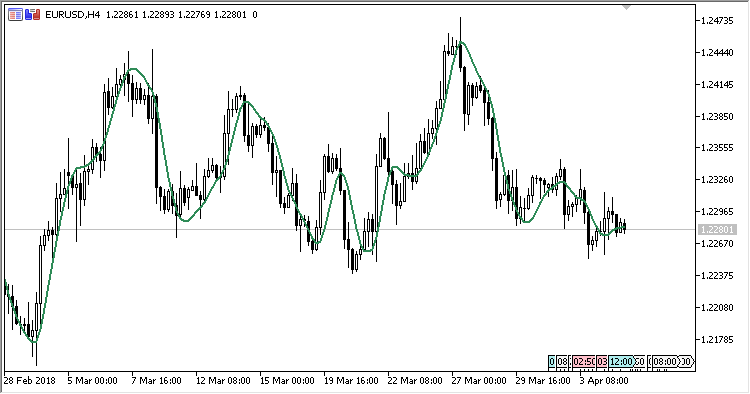Click the 3 Apr 08:00 time label

(x=604, y=381)
